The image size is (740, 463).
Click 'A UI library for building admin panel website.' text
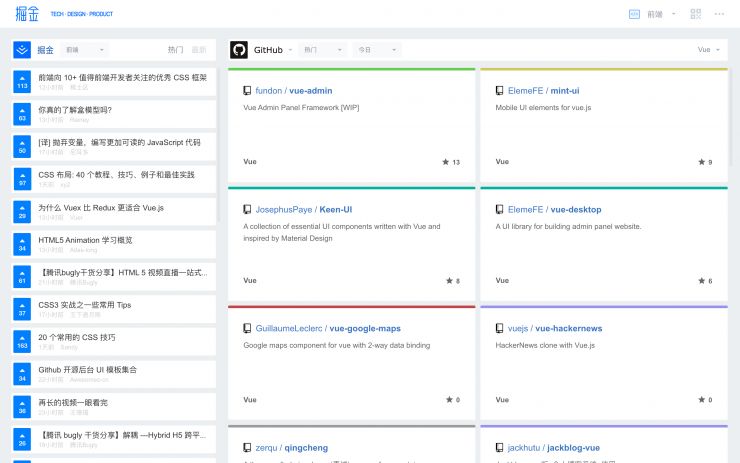568,227
